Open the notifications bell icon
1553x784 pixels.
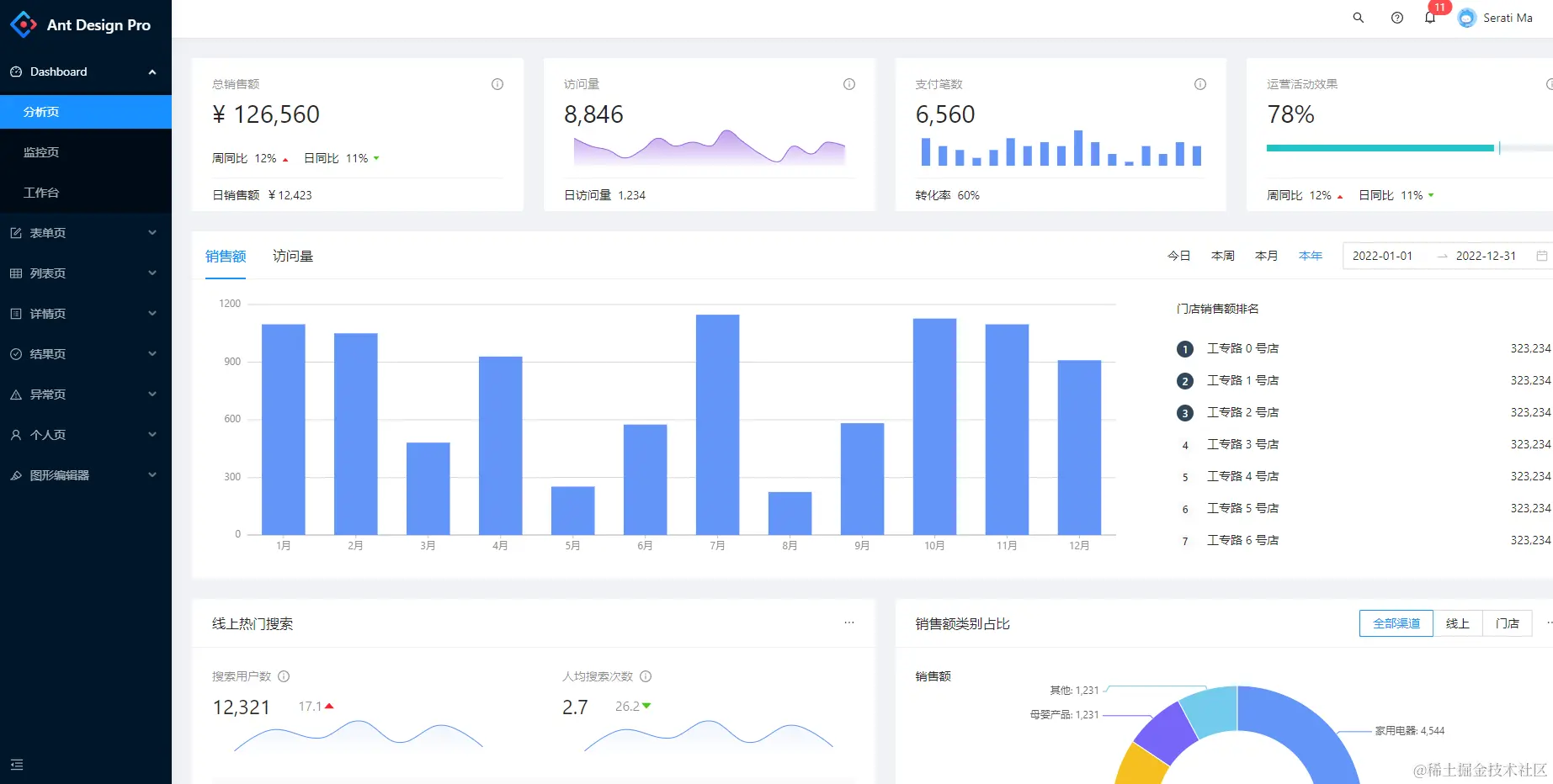(1430, 18)
